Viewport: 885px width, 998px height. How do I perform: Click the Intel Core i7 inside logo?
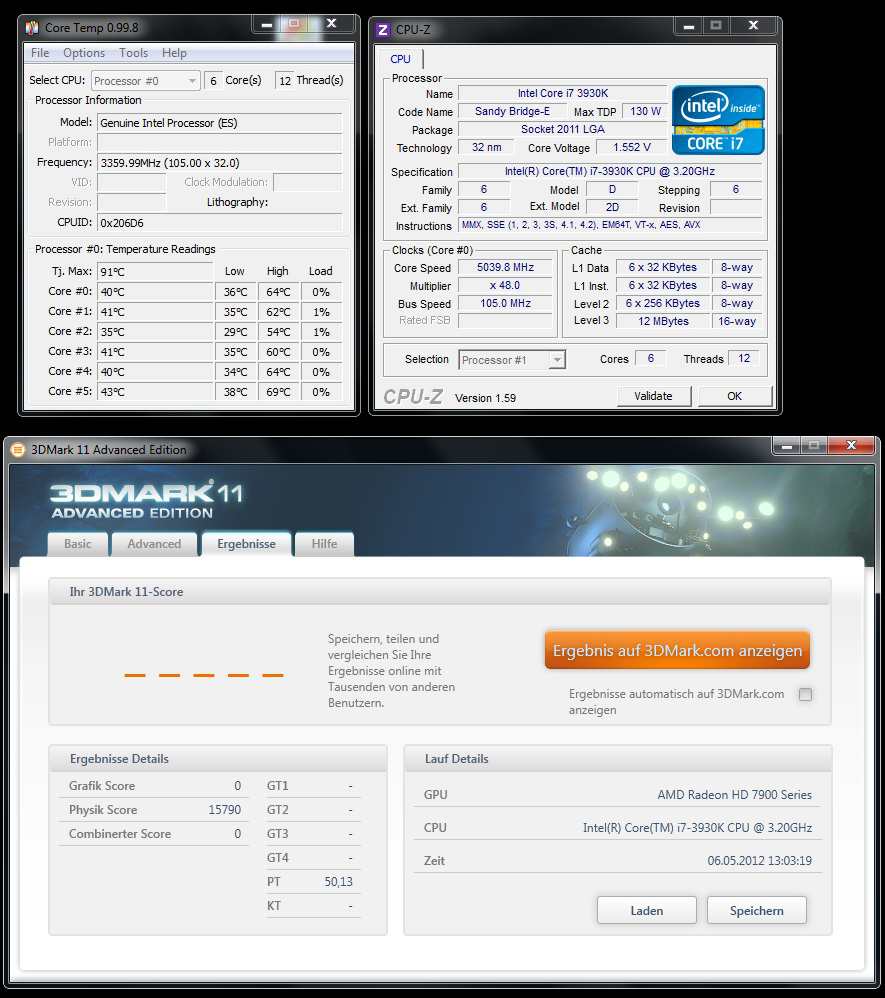click(718, 120)
